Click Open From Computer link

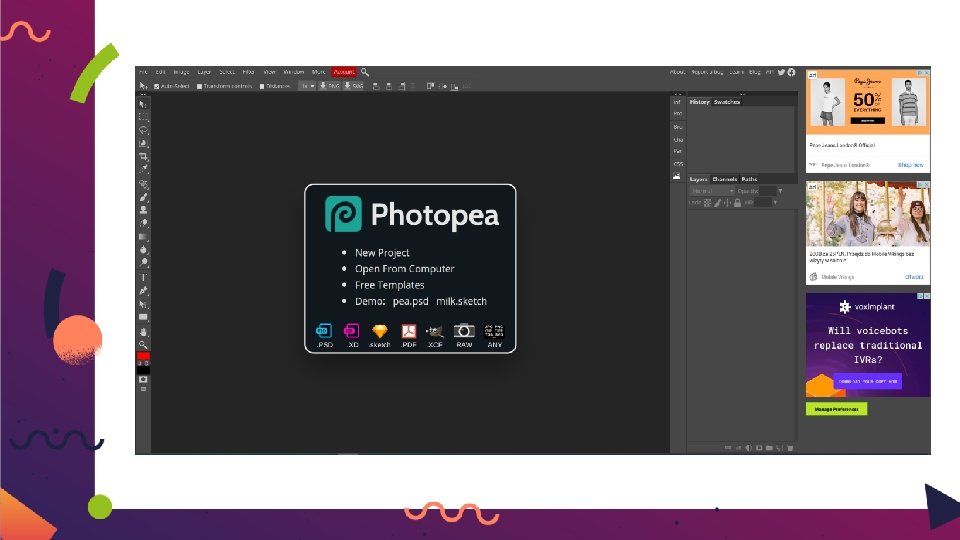[405, 269]
